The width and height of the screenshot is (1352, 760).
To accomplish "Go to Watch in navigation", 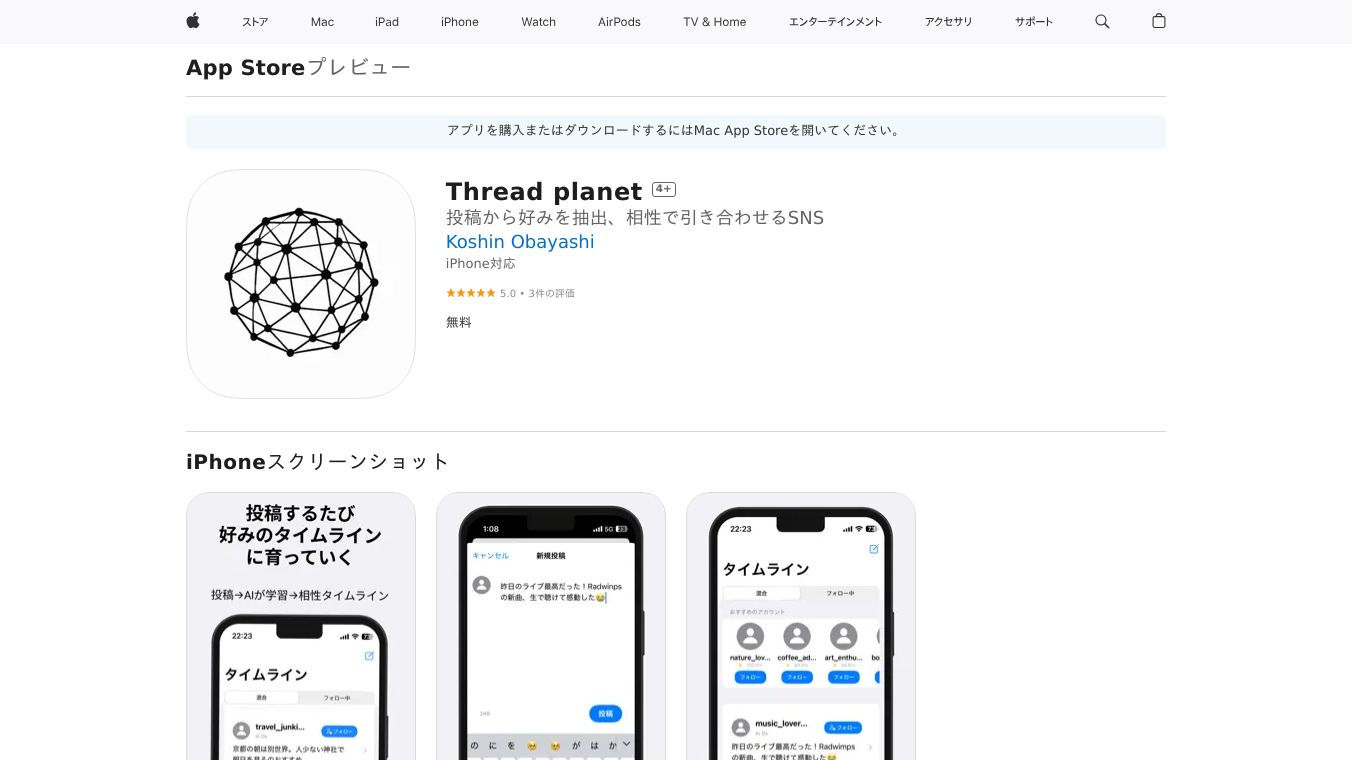I will point(538,22).
